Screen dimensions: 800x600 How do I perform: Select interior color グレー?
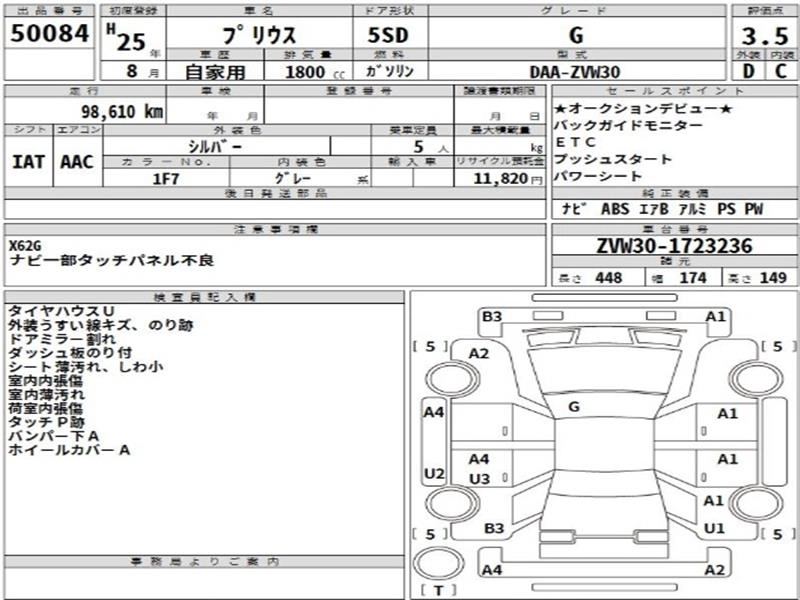[293, 178]
